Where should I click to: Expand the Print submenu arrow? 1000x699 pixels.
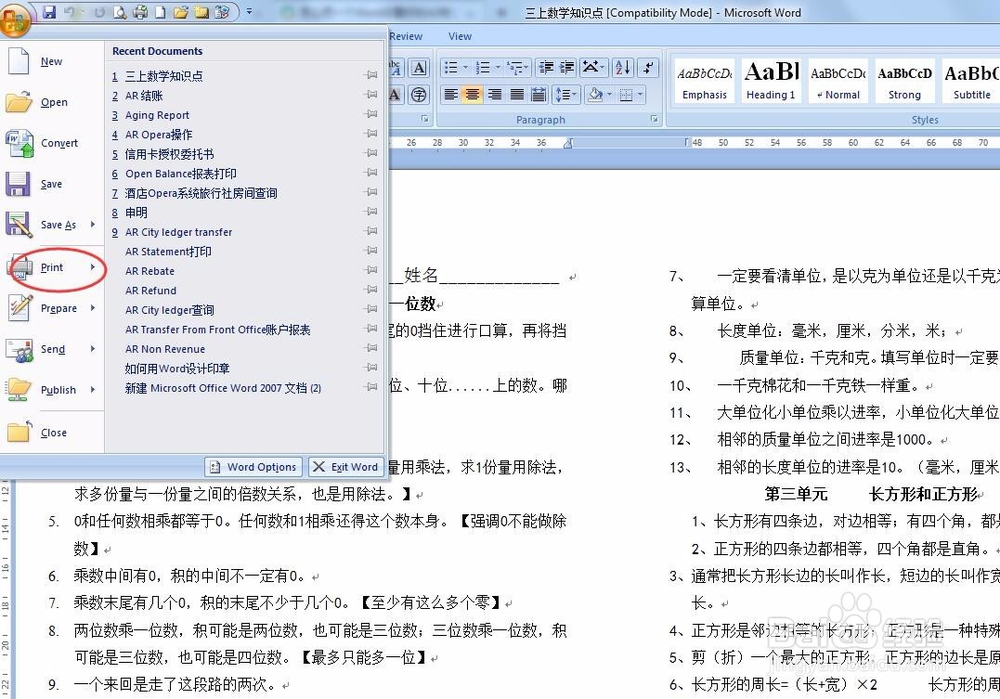93,267
